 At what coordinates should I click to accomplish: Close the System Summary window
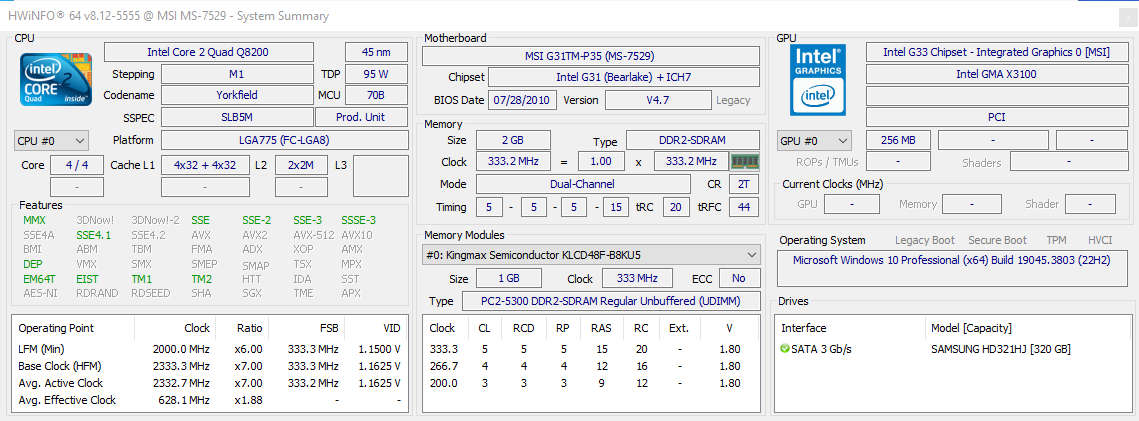pyautogui.click(x=1128, y=16)
